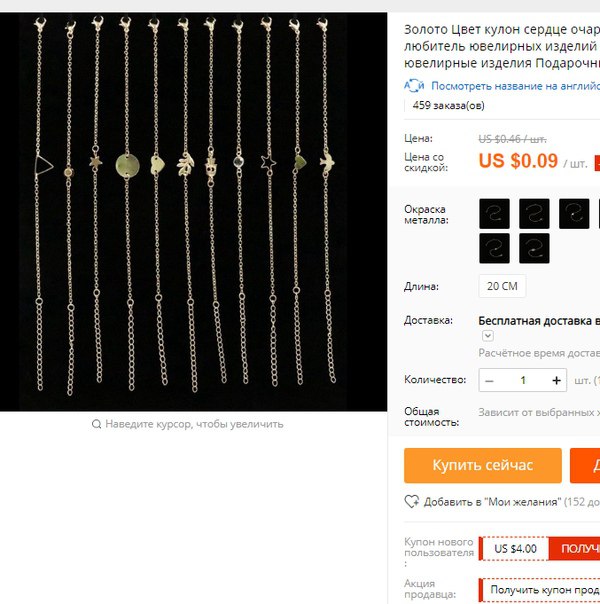Click the magnifier icon under the product image
This screenshot has width=600, height=604.
click(96, 424)
